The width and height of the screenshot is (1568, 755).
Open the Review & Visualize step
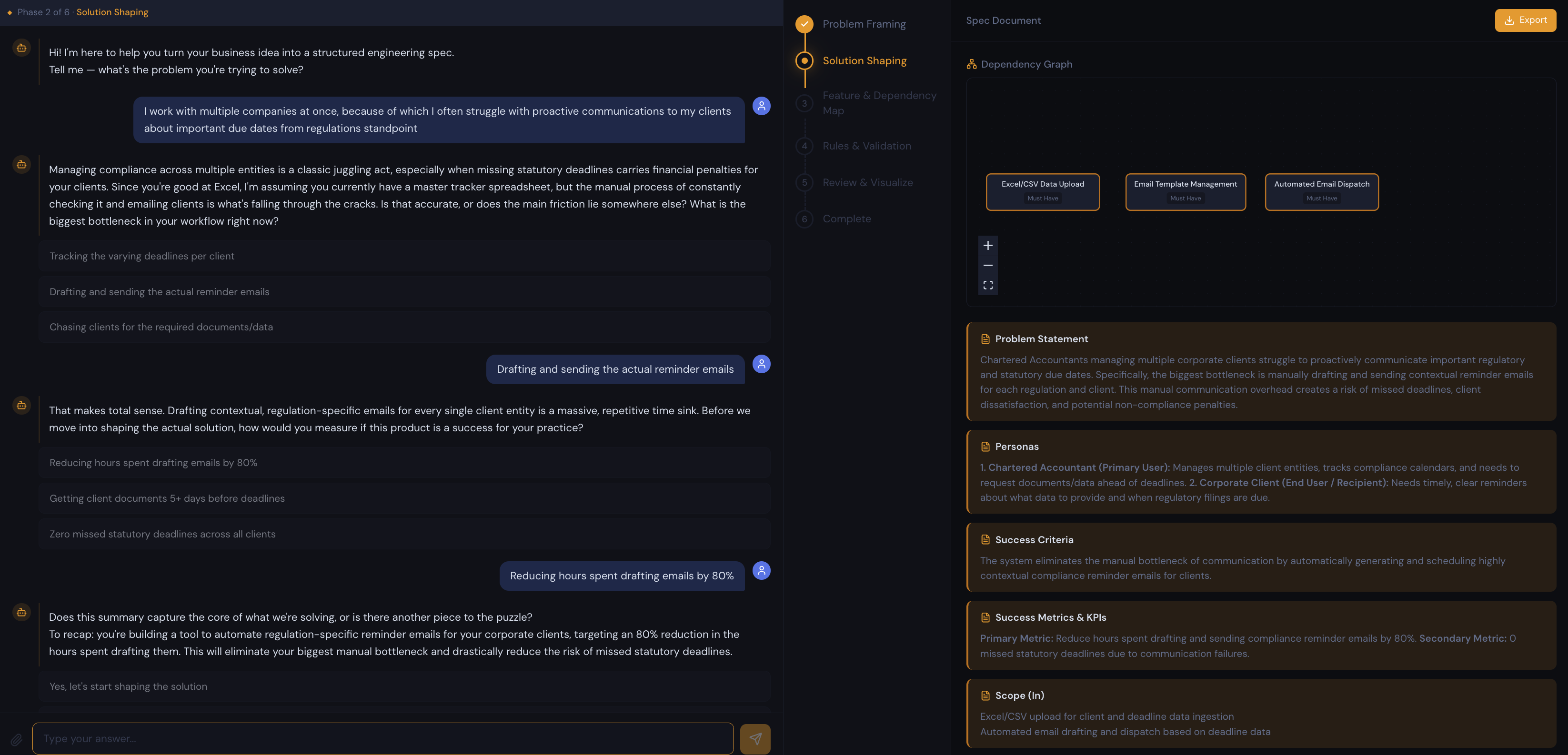[867, 182]
